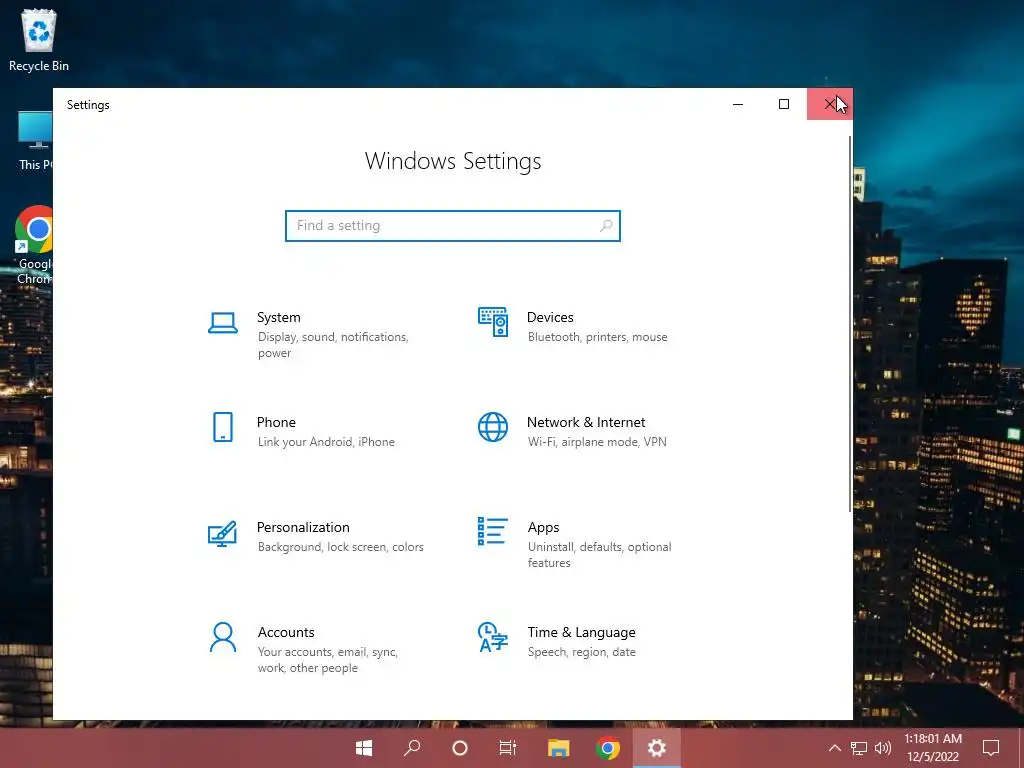Select the Google Chrome desktop shortcut
Image resolution: width=1024 pixels, height=768 pixels.
[34, 246]
